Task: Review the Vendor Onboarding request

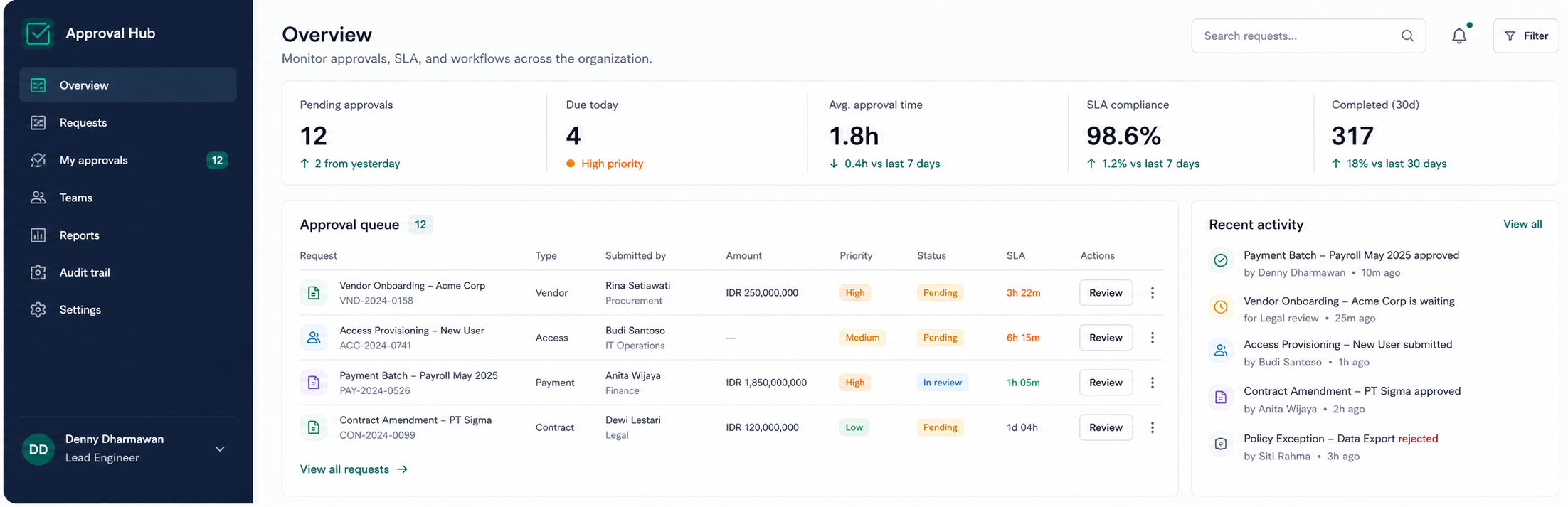Action: 1106,293
